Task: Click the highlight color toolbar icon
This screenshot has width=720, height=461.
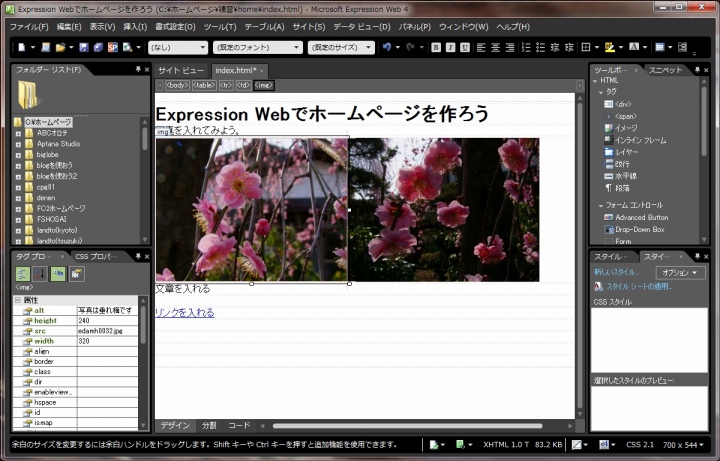Action: pyautogui.click(x=610, y=47)
